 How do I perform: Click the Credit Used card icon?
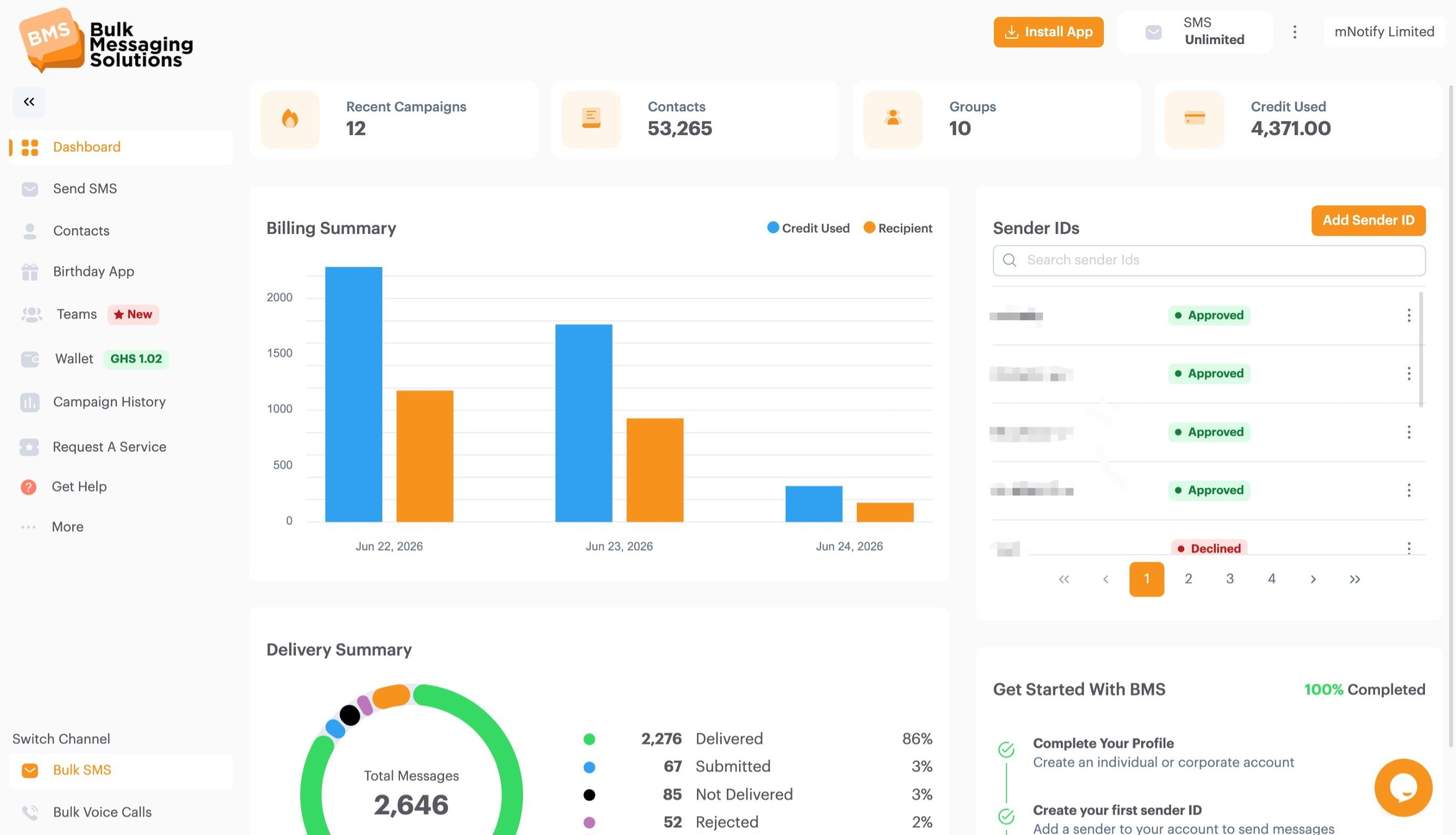(1195, 119)
